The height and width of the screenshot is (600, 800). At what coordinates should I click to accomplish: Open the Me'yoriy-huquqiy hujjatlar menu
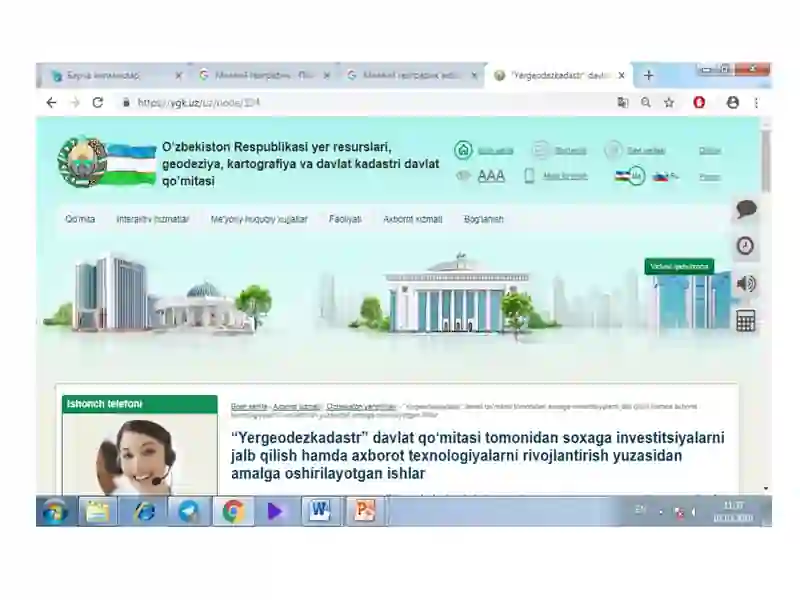point(259,219)
